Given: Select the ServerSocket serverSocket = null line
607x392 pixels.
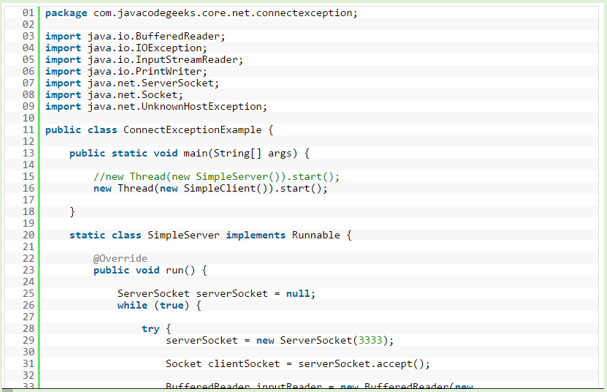Looking at the screenshot, I should coord(216,294).
